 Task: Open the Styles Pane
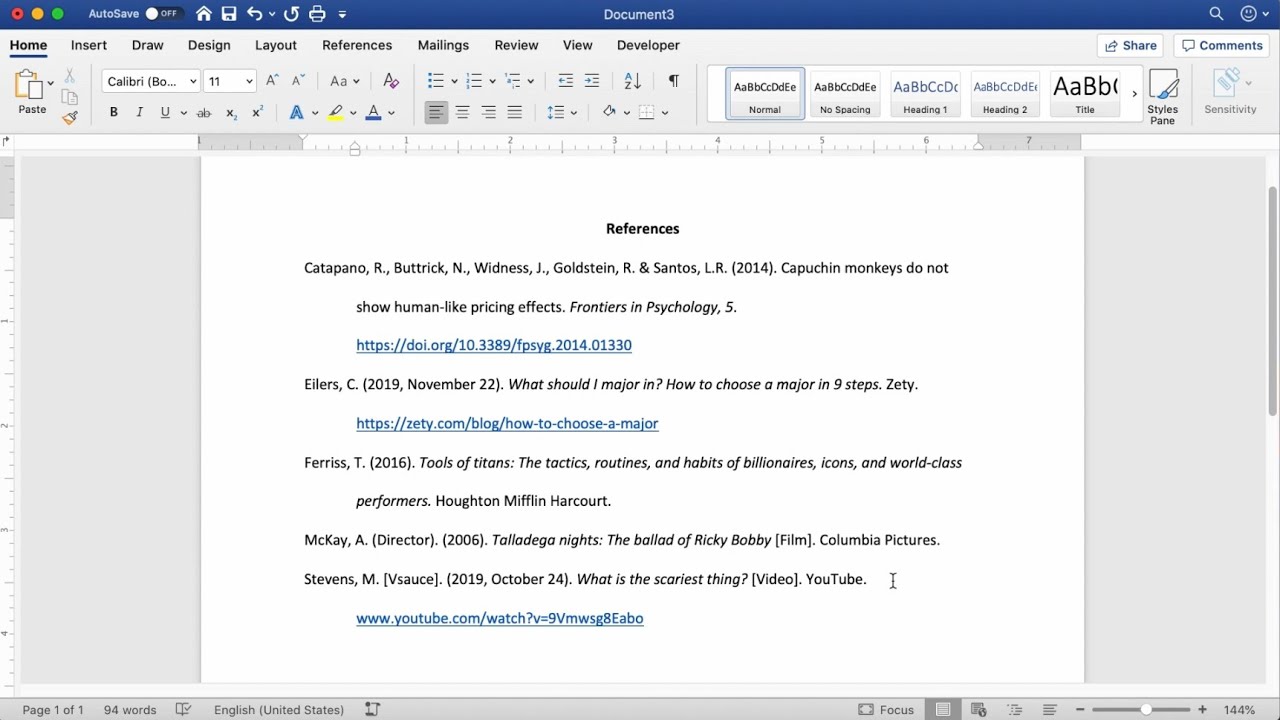coord(1162,97)
